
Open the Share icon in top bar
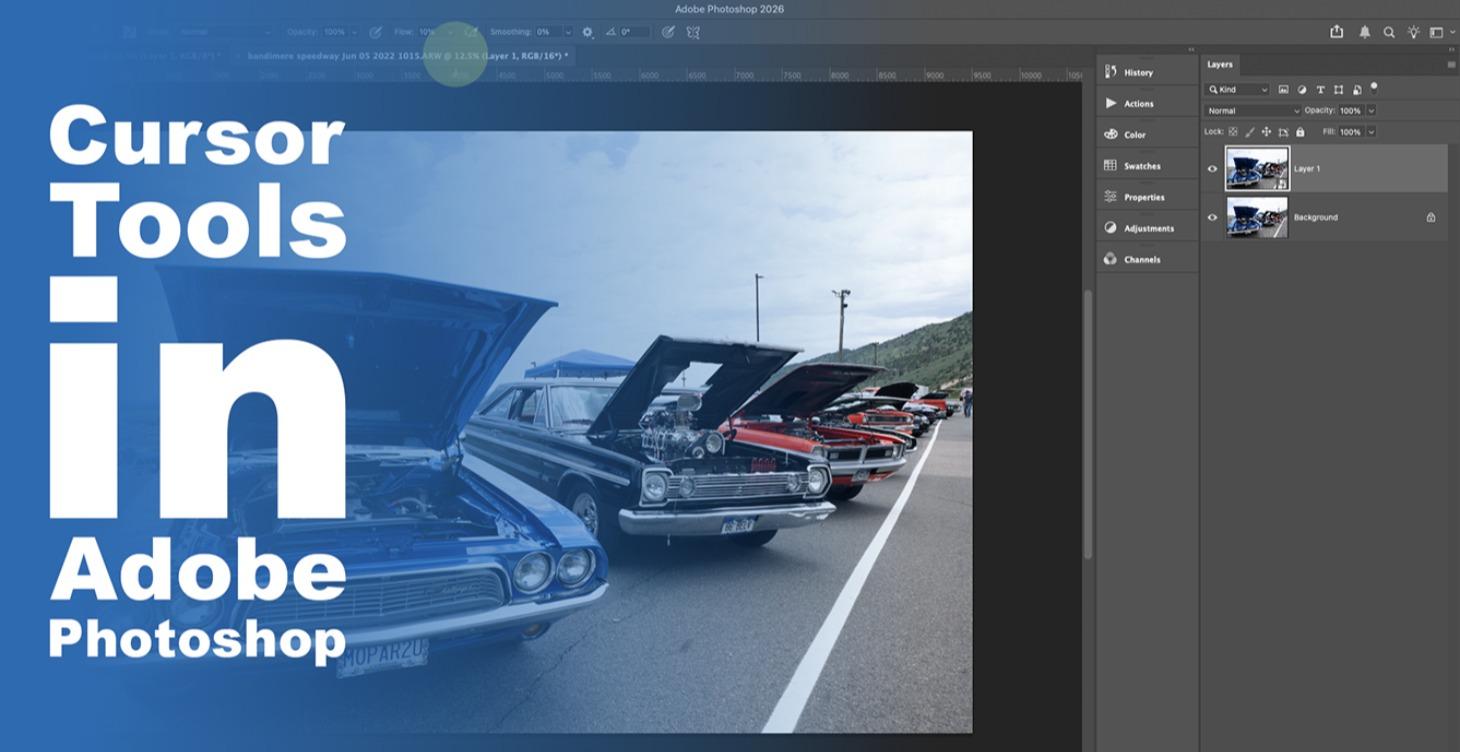tap(1336, 32)
